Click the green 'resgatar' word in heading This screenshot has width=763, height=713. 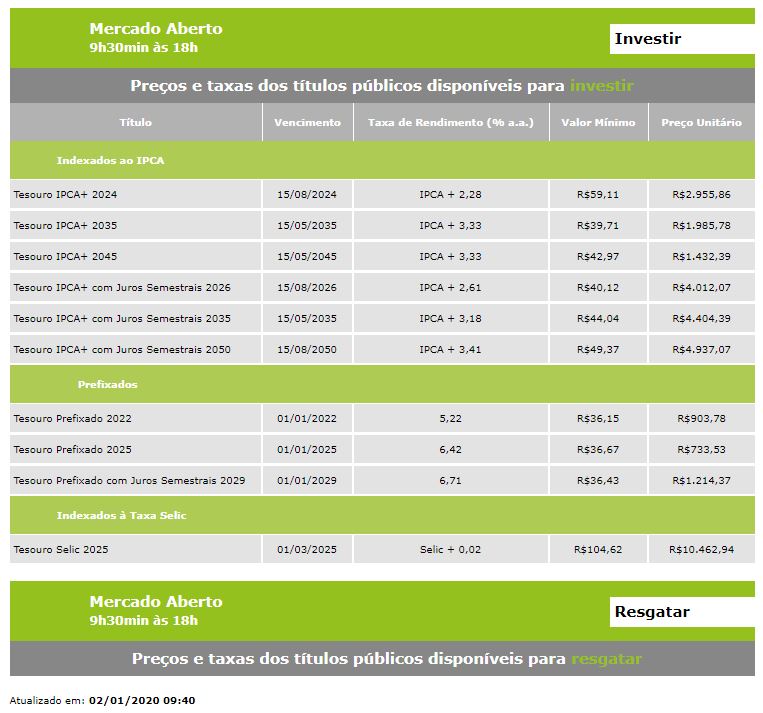pyautogui.click(x=606, y=659)
